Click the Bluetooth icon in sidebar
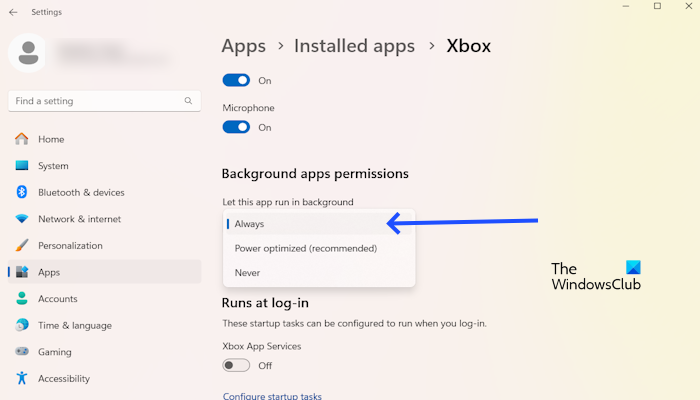This screenshot has height=400, width=700. pyautogui.click(x=21, y=192)
